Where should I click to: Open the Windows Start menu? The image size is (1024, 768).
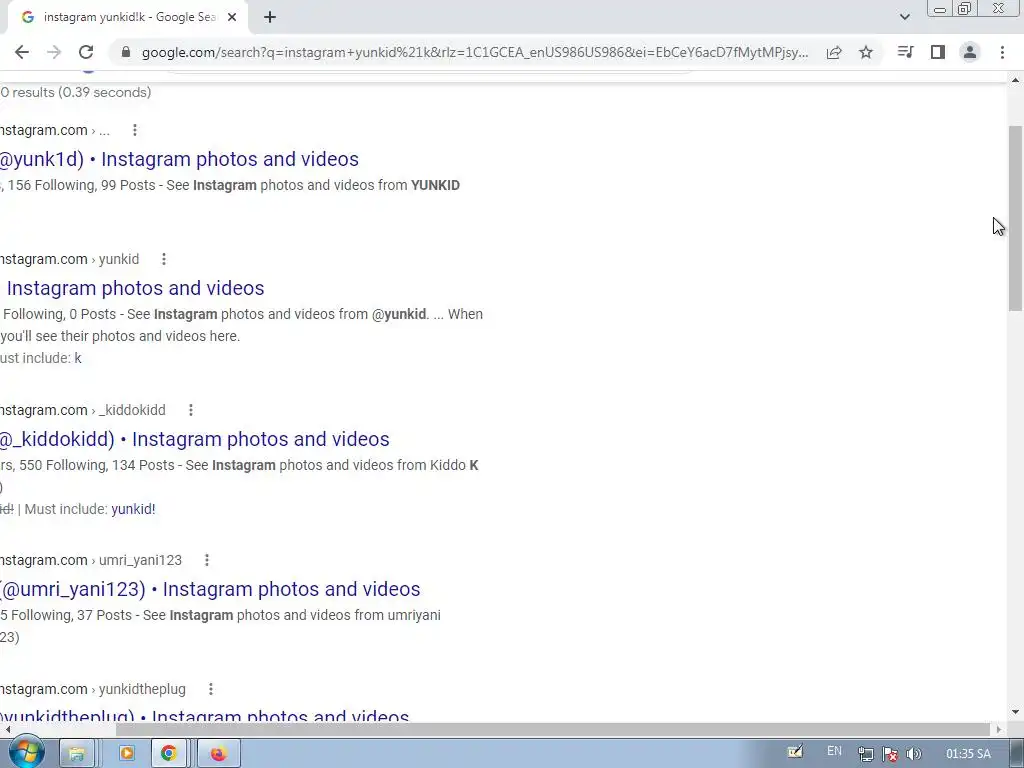click(27, 753)
